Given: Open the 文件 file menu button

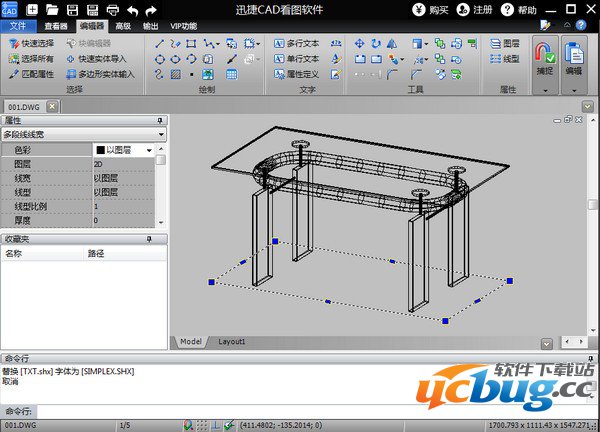Looking at the screenshot, I should coord(17,26).
